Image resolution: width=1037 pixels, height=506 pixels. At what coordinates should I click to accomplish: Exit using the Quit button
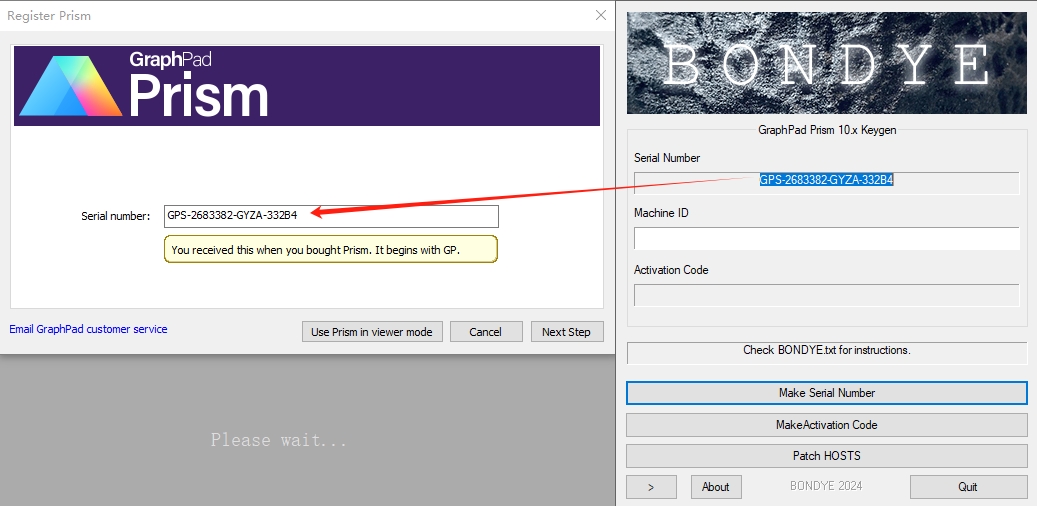pyautogui.click(x=967, y=487)
